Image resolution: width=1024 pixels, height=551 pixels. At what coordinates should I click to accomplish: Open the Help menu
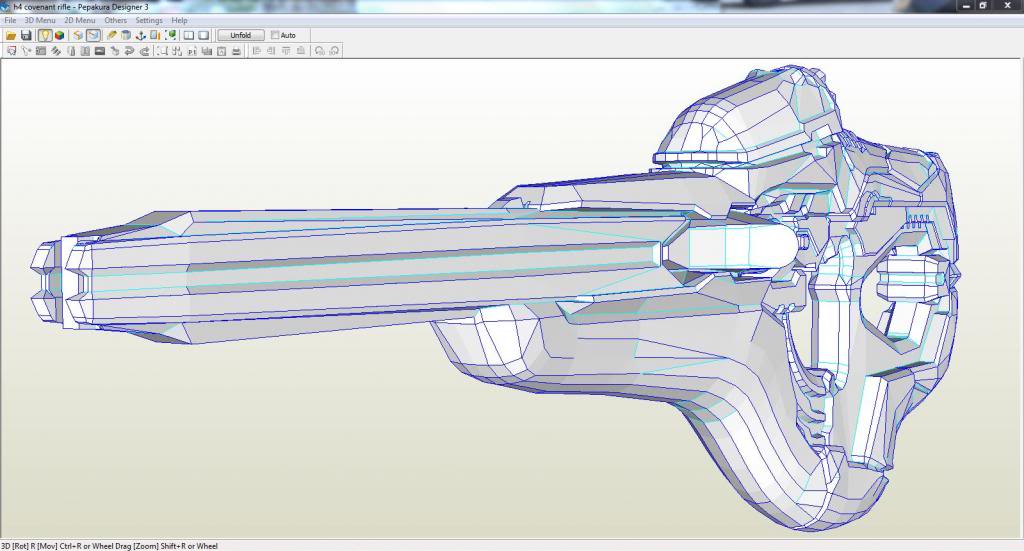(180, 20)
